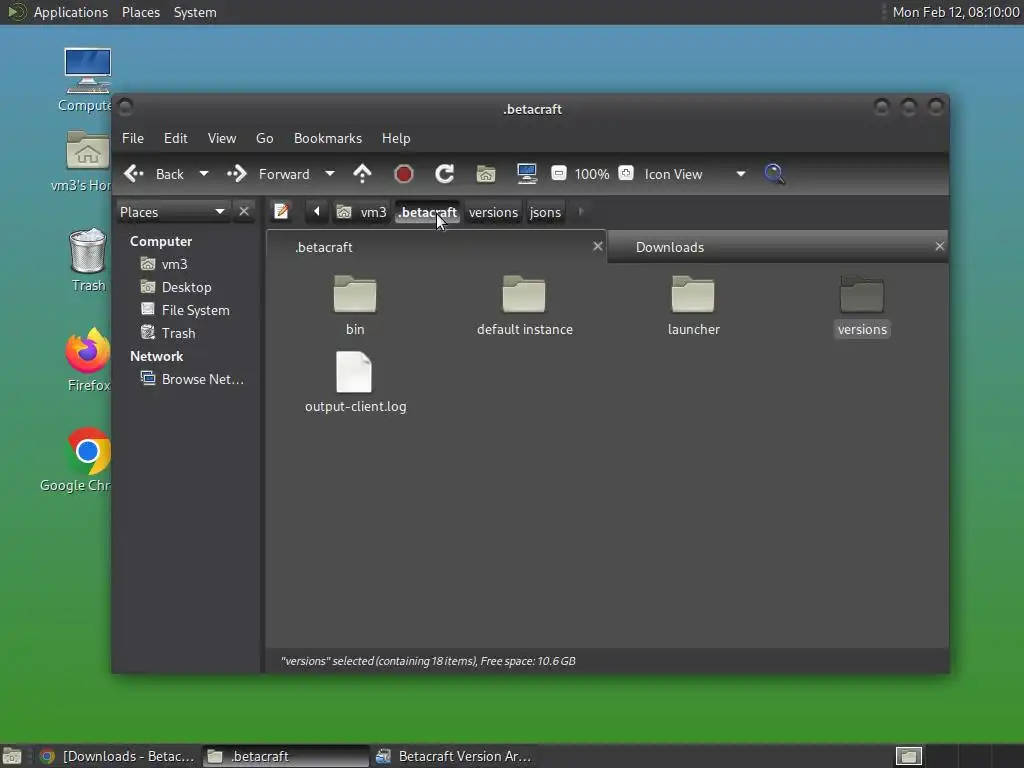Viewport: 1024px width, 768px height.
Task: Open Places menu in top panel
Action: pyautogui.click(x=140, y=12)
